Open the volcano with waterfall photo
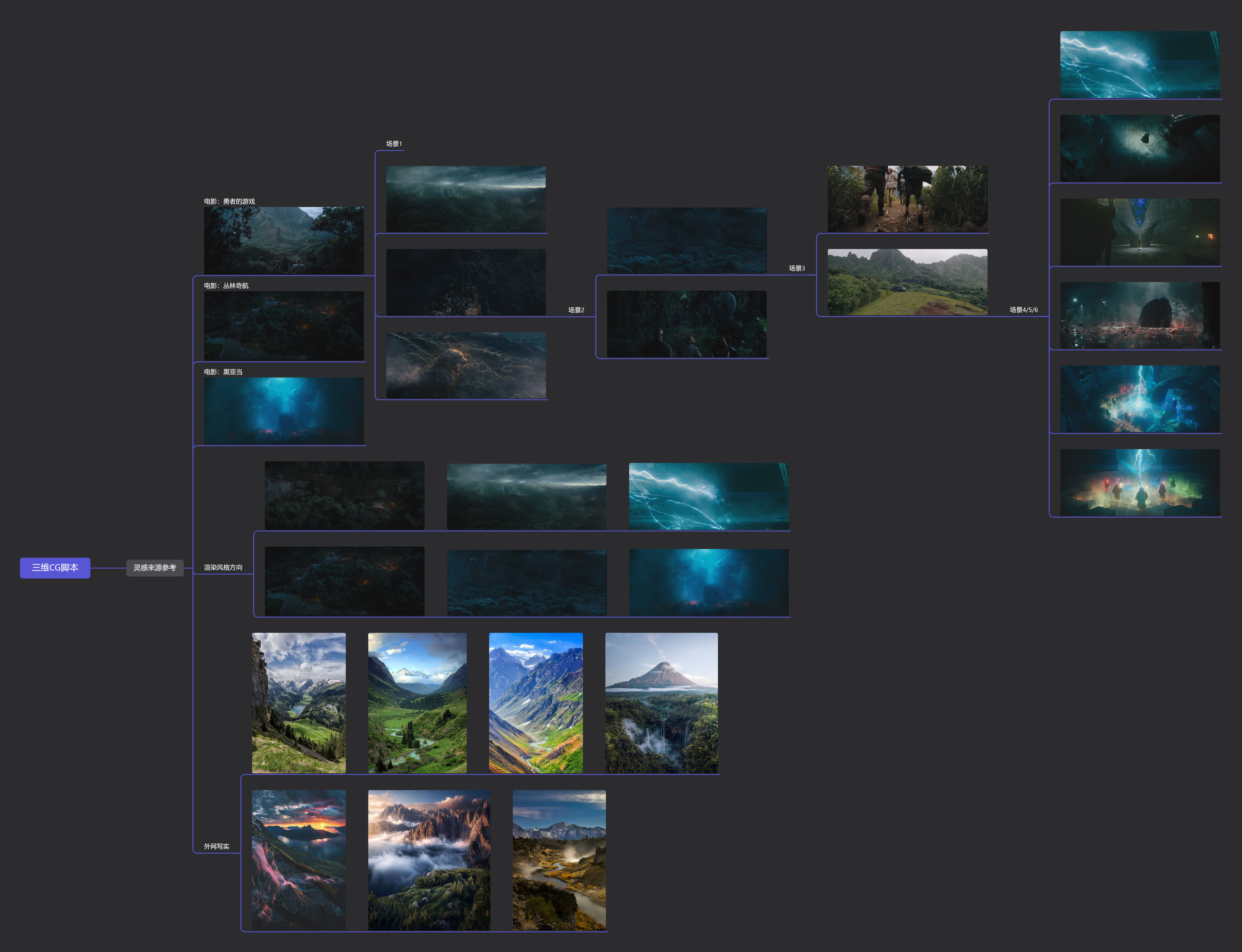The height and width of the screenshot is (952, 1242). click(661, 703)
